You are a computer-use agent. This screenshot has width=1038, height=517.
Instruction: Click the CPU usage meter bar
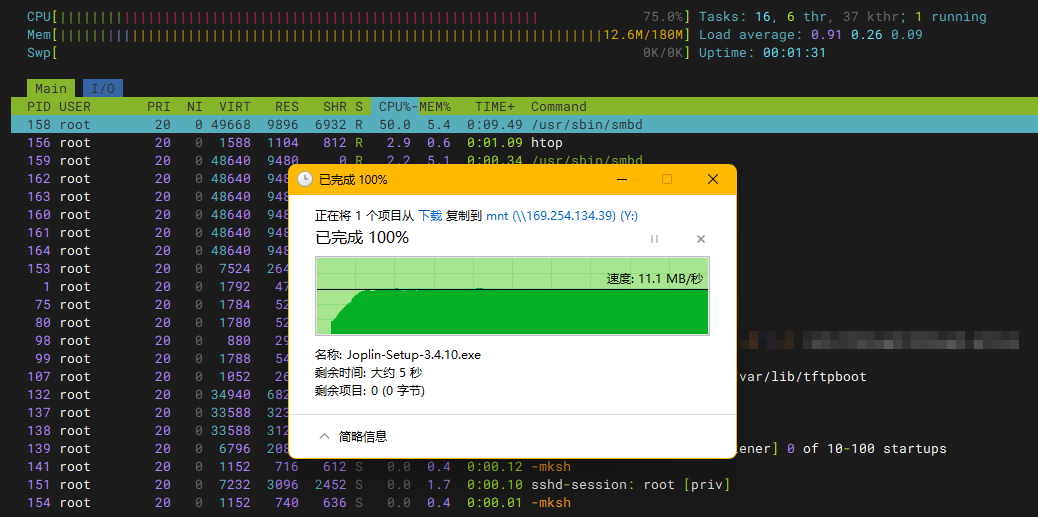[x=300, y=17]
